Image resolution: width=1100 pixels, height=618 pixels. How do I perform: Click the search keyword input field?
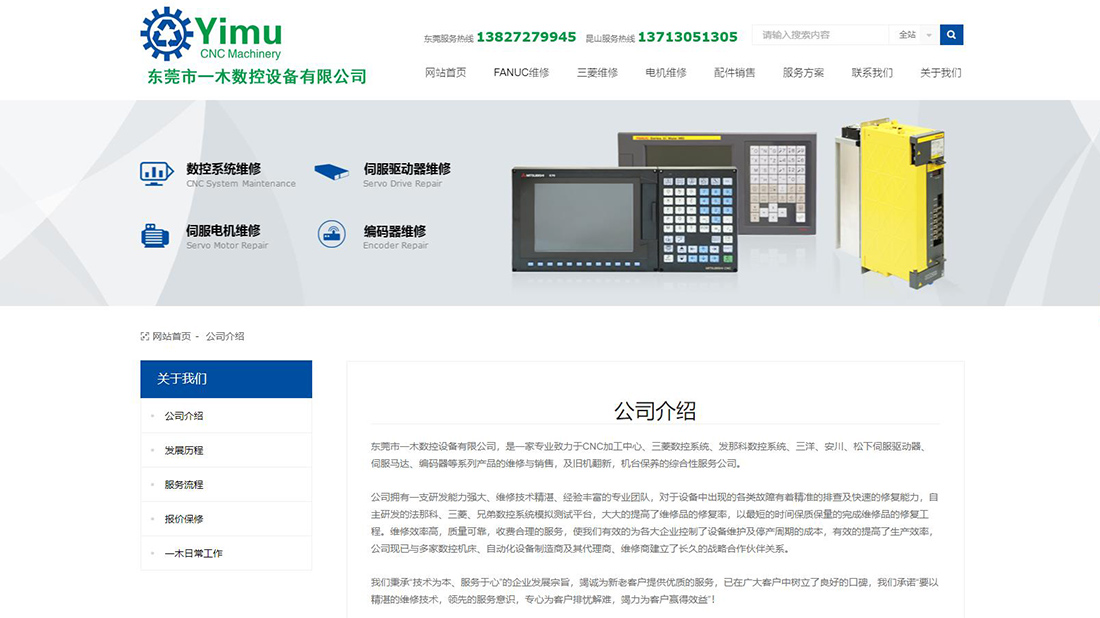[x=820, y=35]
